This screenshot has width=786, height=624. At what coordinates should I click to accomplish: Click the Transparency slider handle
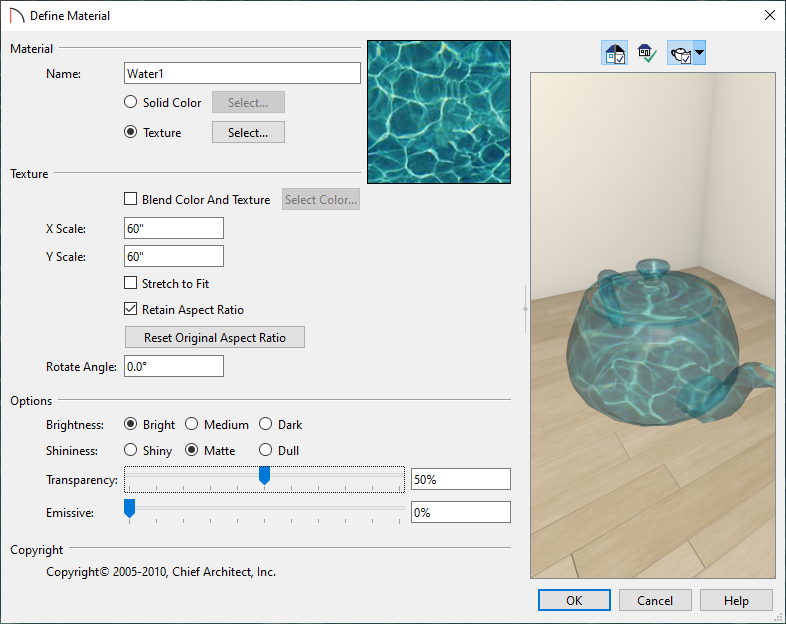[x=264, y=475]
